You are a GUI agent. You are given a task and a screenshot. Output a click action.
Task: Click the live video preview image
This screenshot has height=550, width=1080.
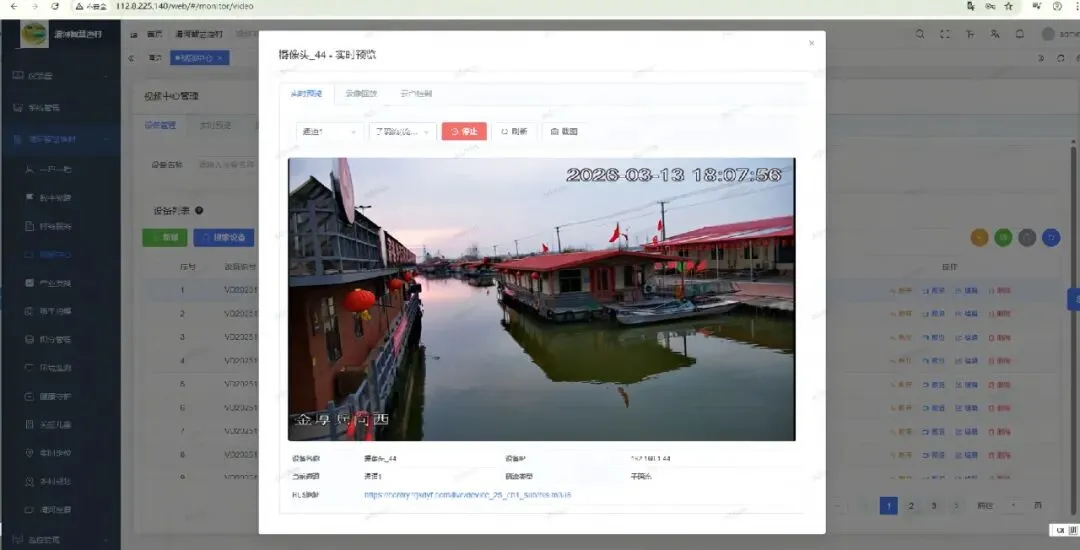[x=541, y=299]
